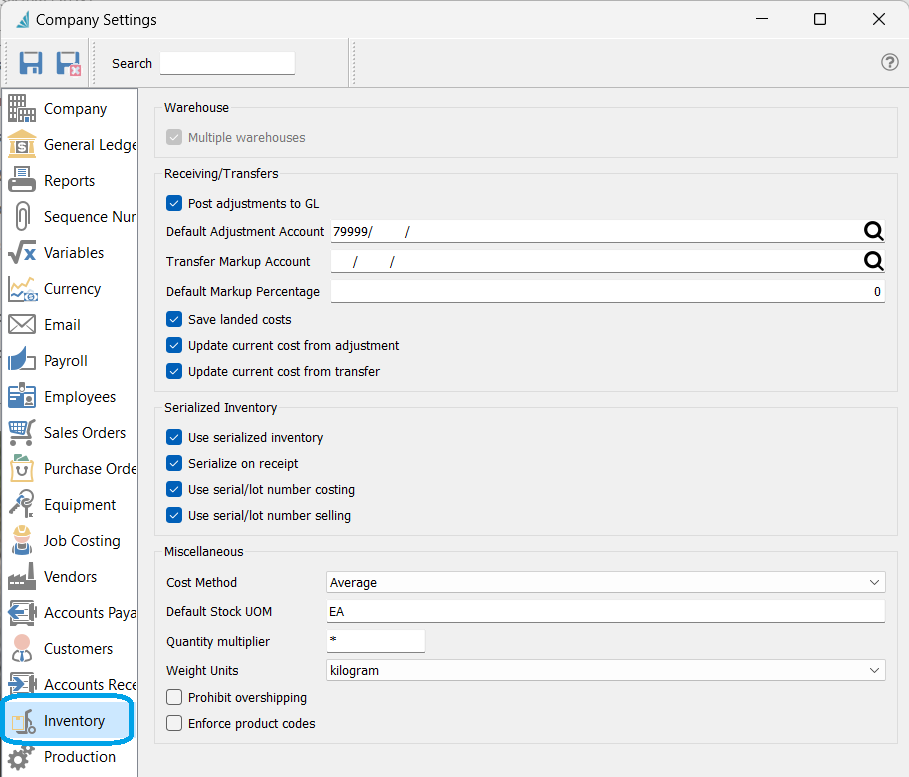The height and width of the screenshot is (777, 909).
Task: Click the Sequence Numbers paperclip icon
Action: click(22, 216)
